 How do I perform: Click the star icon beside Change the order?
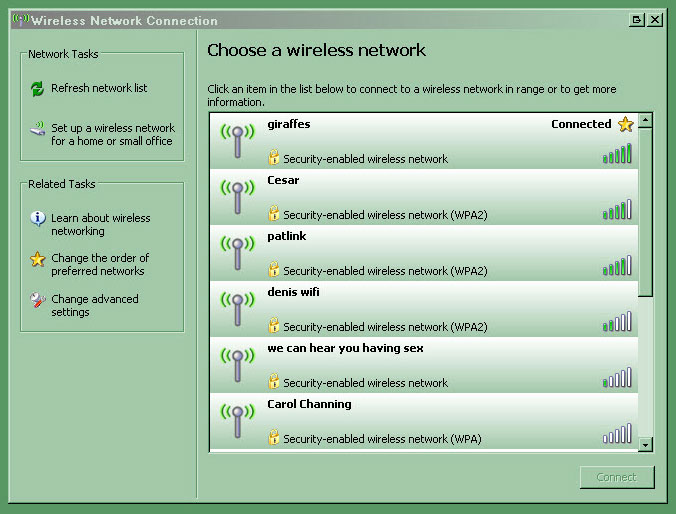tap(38, 259)
